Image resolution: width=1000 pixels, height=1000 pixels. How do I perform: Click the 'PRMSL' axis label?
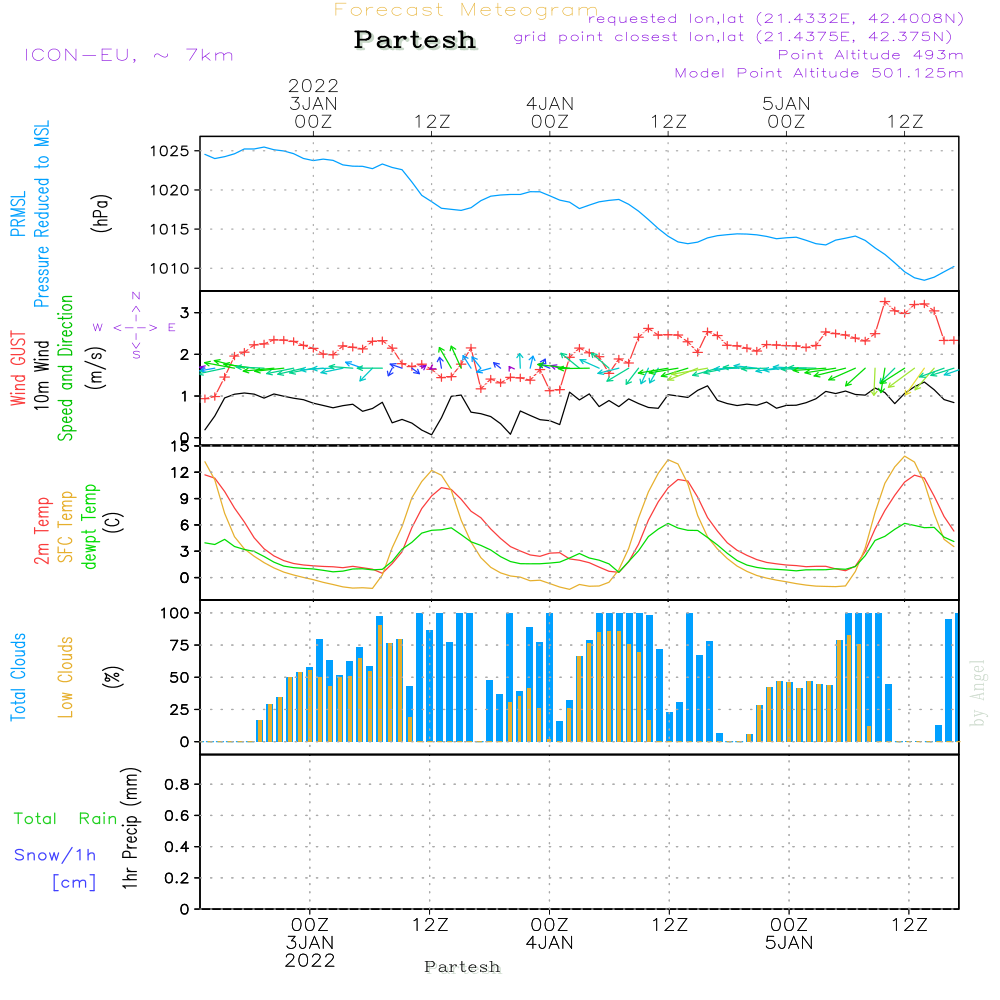point(18,213)
